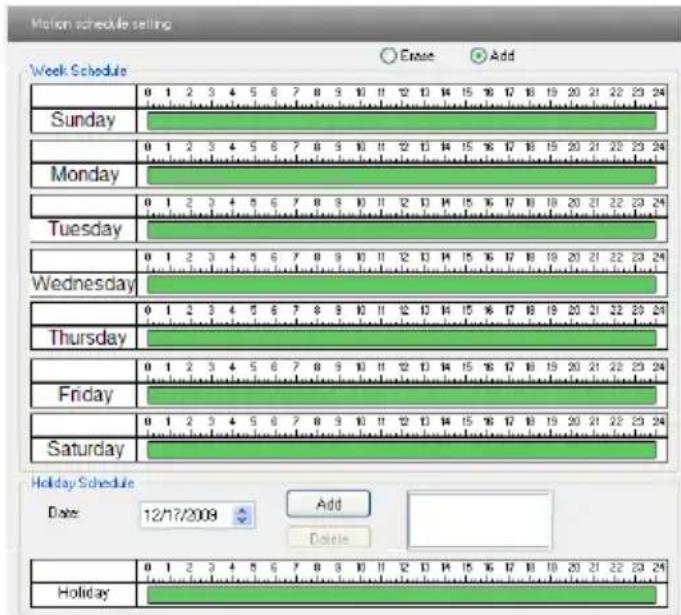Click hour 15 on Thursday's time ruler

point(467,310)
